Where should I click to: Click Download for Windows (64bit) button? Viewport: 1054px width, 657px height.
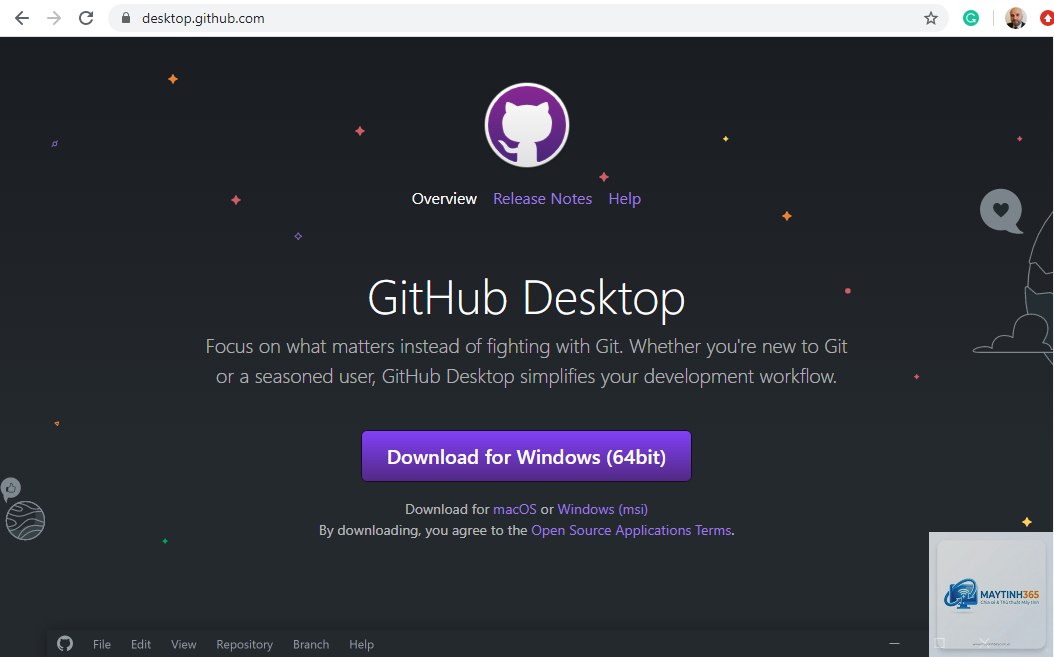point(526,457)
